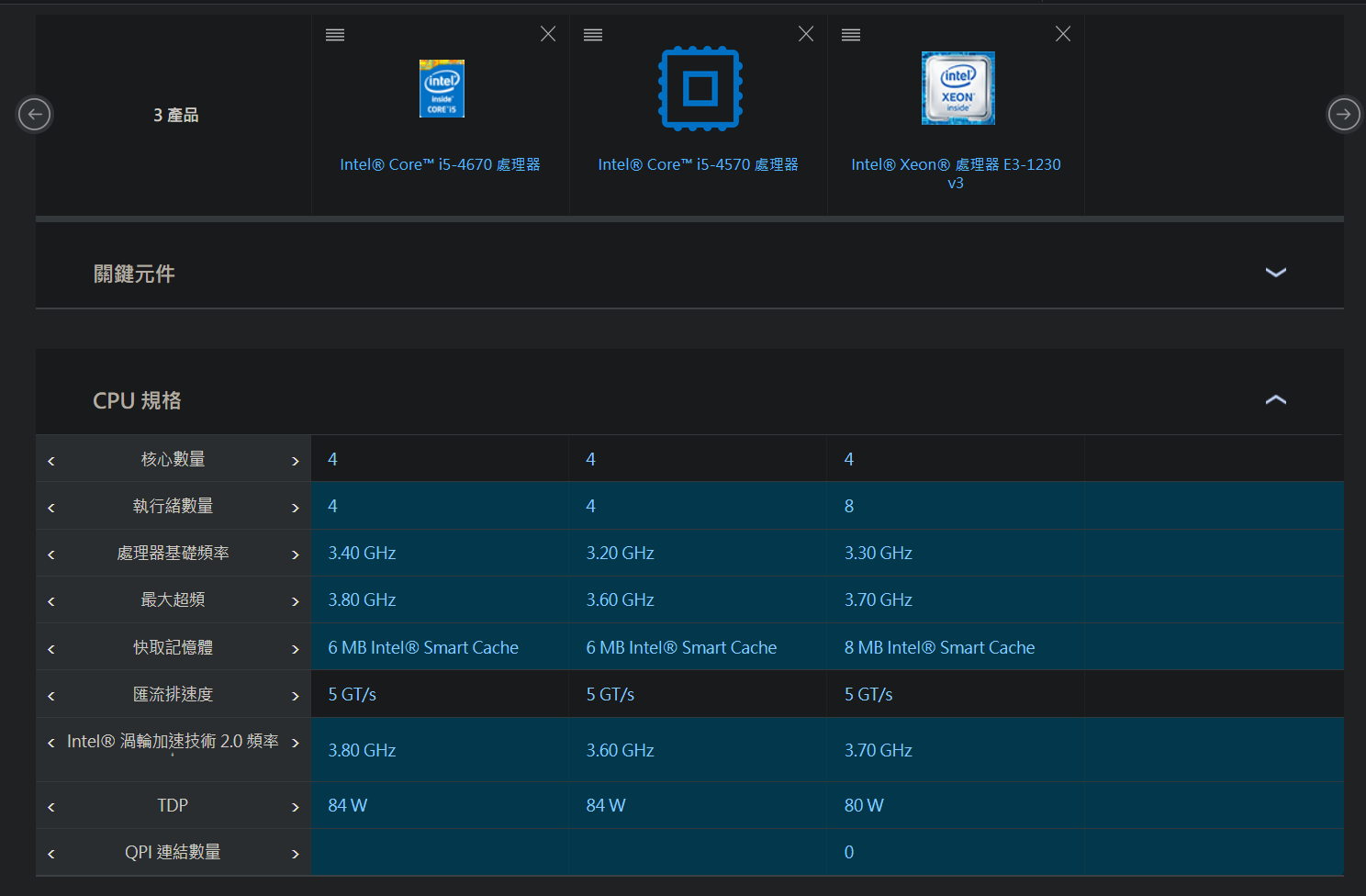Collapse the CPU 規格 section chevron
The width and height of the screenshot is (1366, 896).
pyautogui.click(x=1276, y=399)
